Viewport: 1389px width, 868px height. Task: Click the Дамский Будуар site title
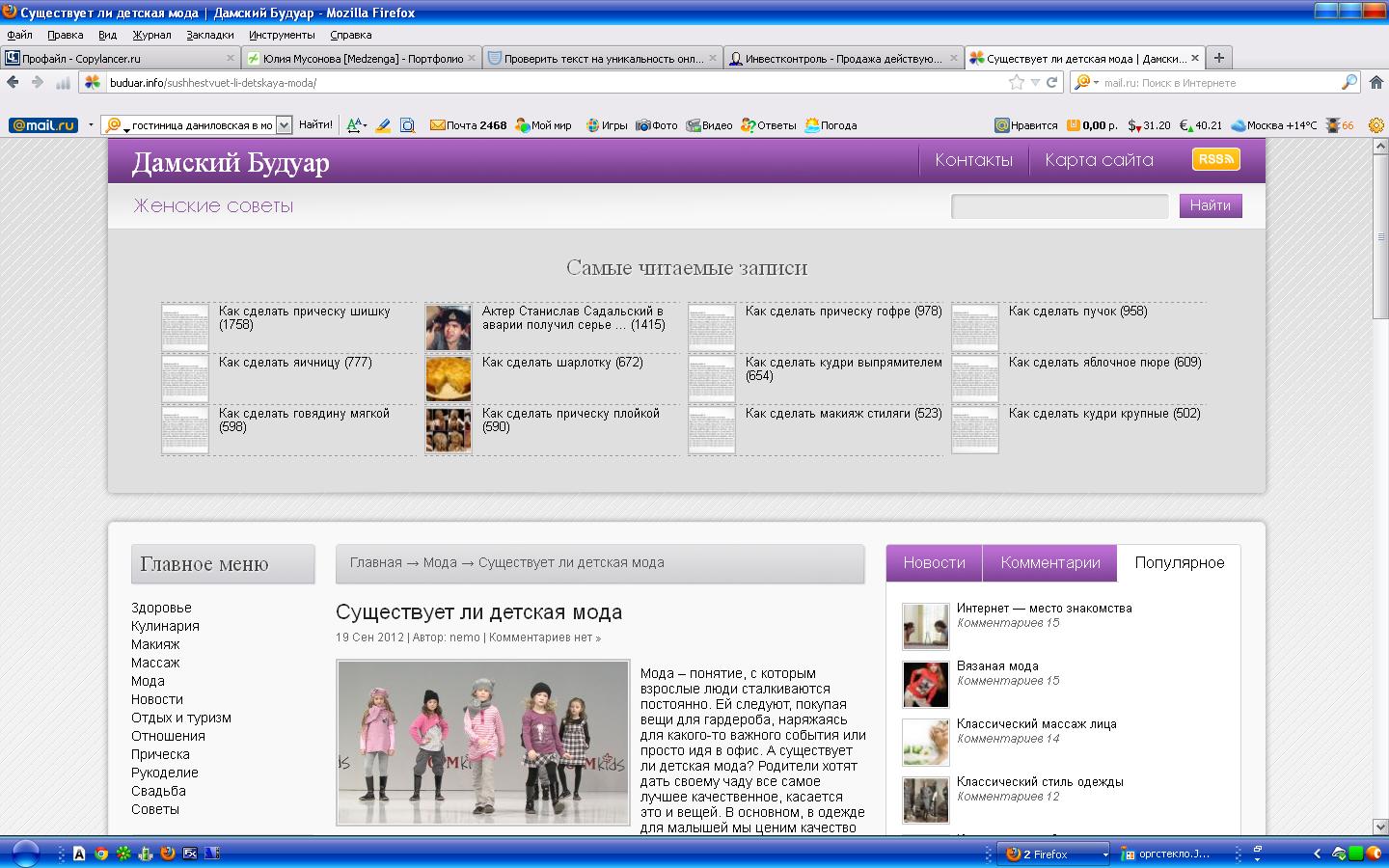[x=231, y=162]
